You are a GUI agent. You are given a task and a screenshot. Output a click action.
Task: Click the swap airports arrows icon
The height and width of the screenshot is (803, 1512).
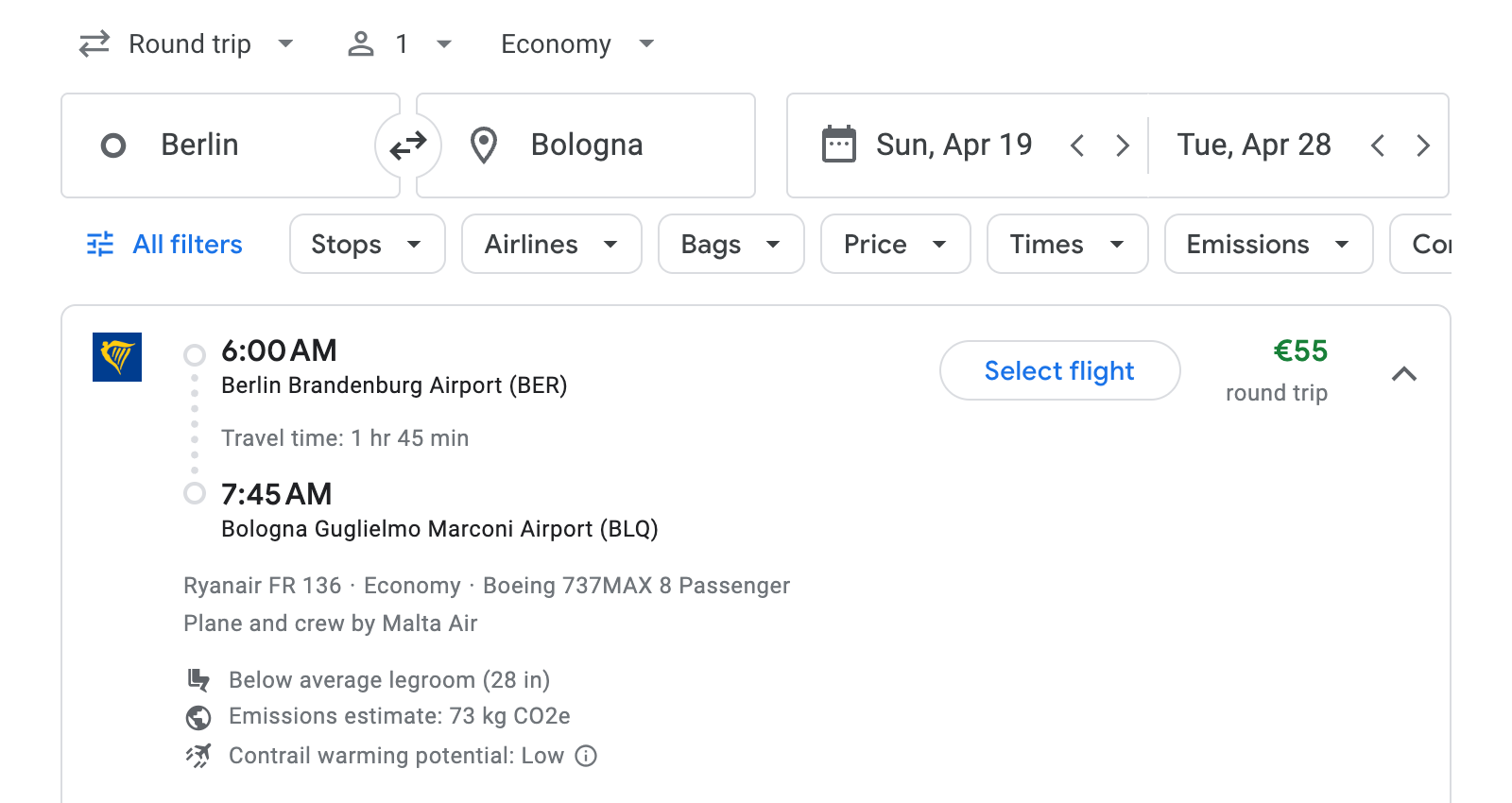coord(407,145)
